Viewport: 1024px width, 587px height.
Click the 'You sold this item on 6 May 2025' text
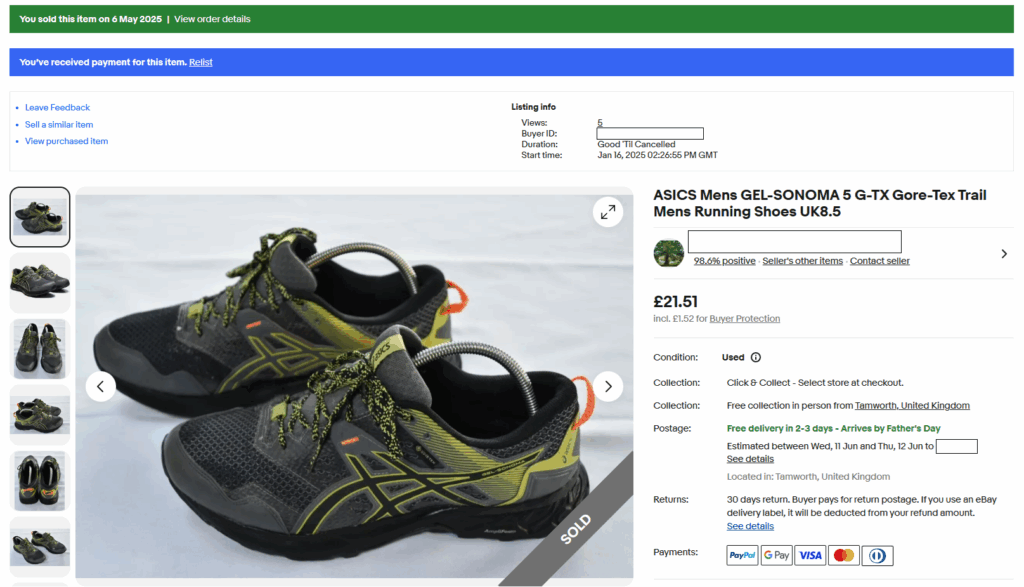(x=91, y=19)
